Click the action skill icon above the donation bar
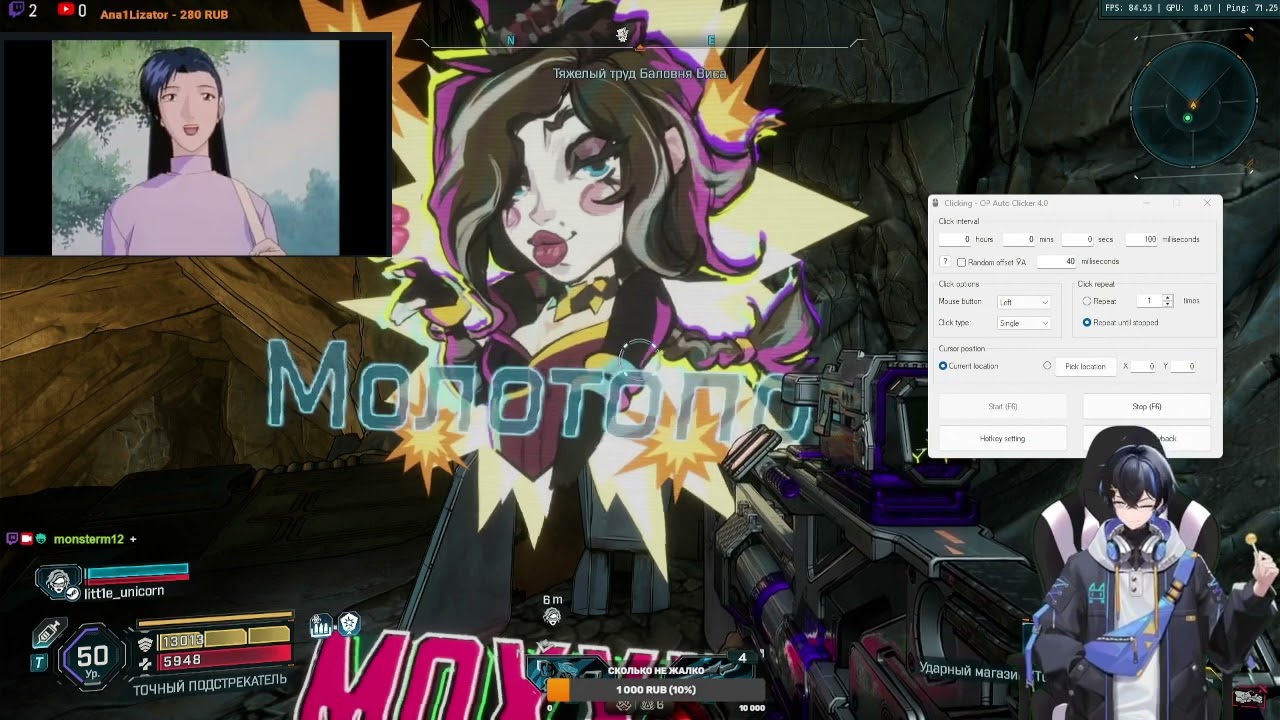1280x720 pixels. [565, 666]
